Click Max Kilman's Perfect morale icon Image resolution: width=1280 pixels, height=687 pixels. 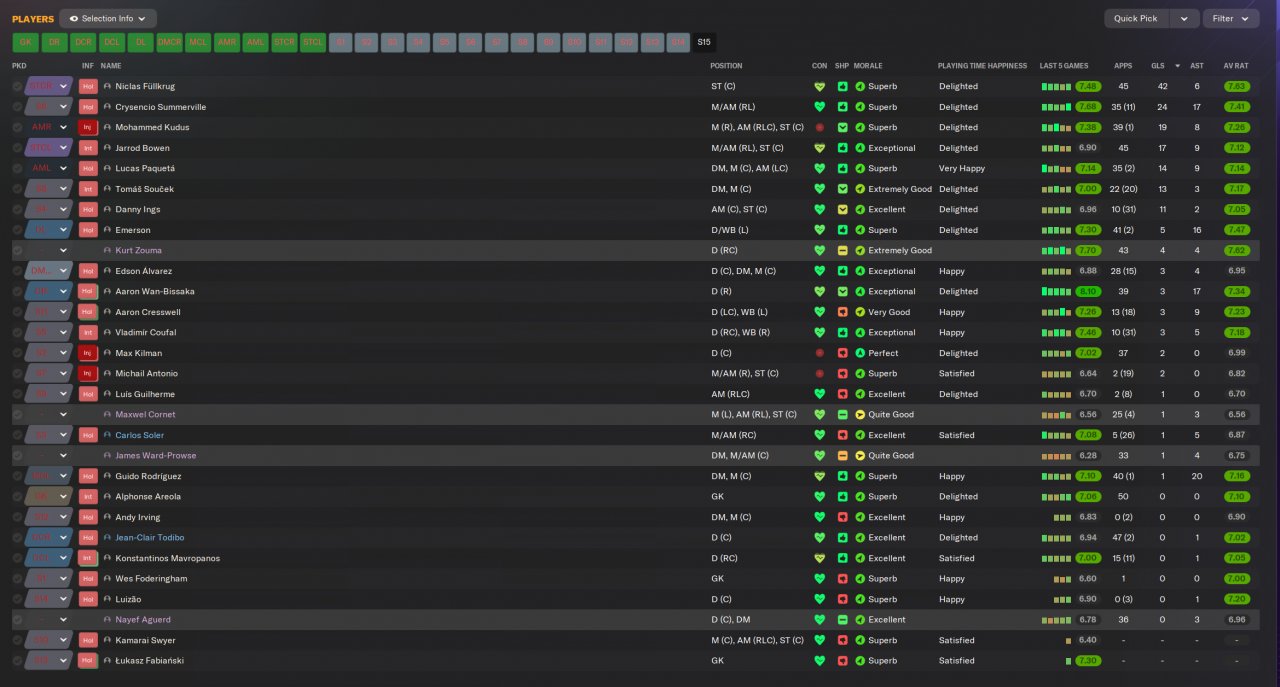pos(860,353)
